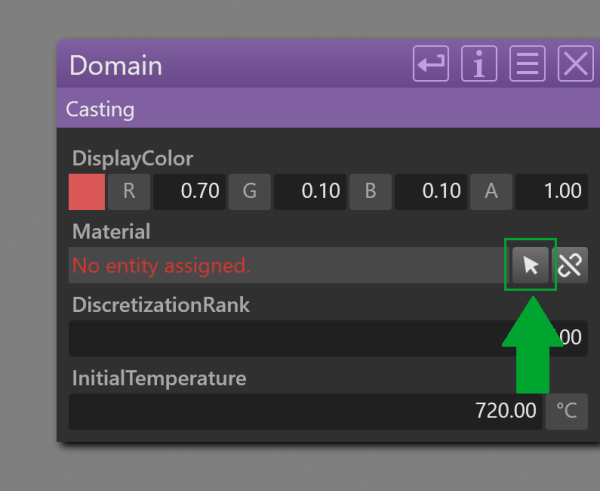Click the B channel label button
Image resolution: width=600 pixels, height=491 pixels.
(370, 192)
